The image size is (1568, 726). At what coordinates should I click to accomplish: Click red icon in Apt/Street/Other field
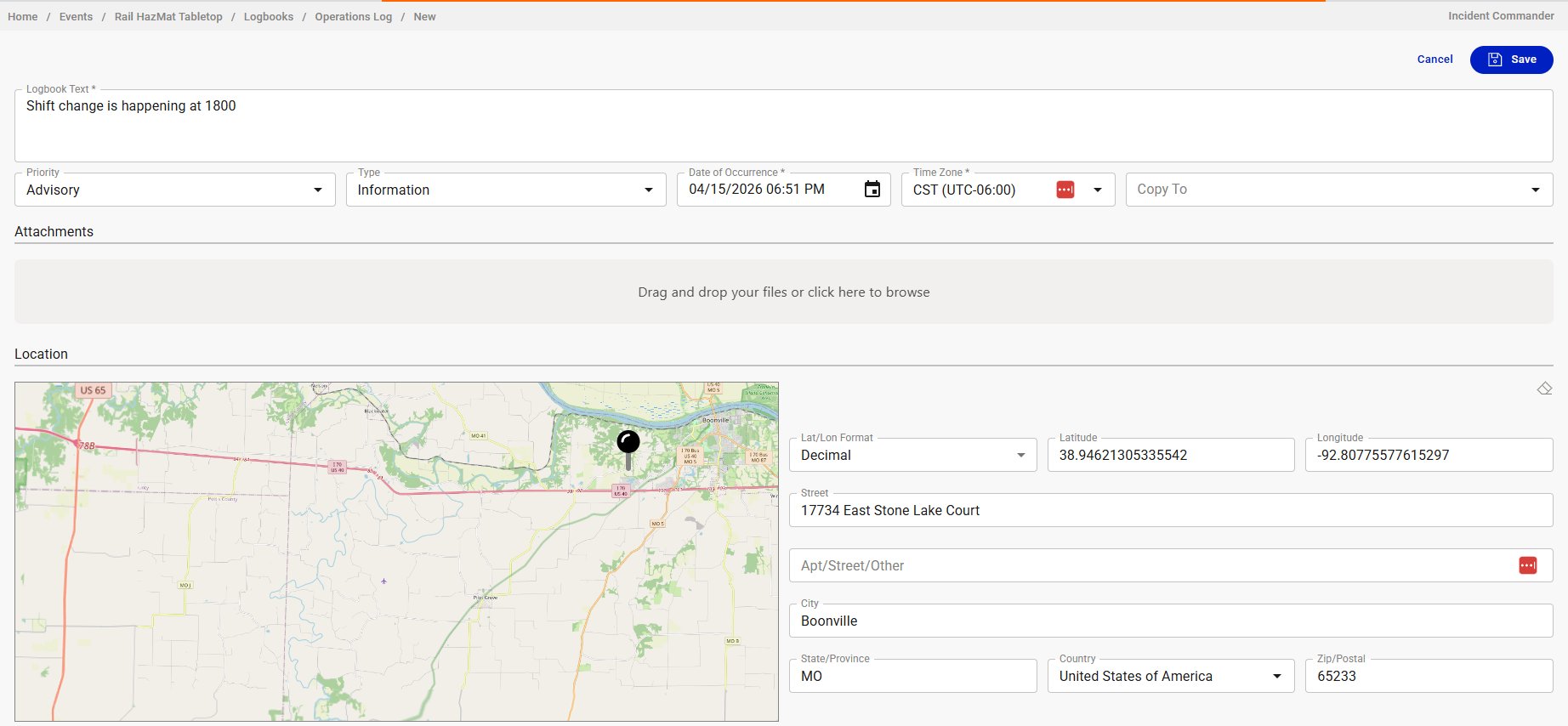pos(1527,565)
